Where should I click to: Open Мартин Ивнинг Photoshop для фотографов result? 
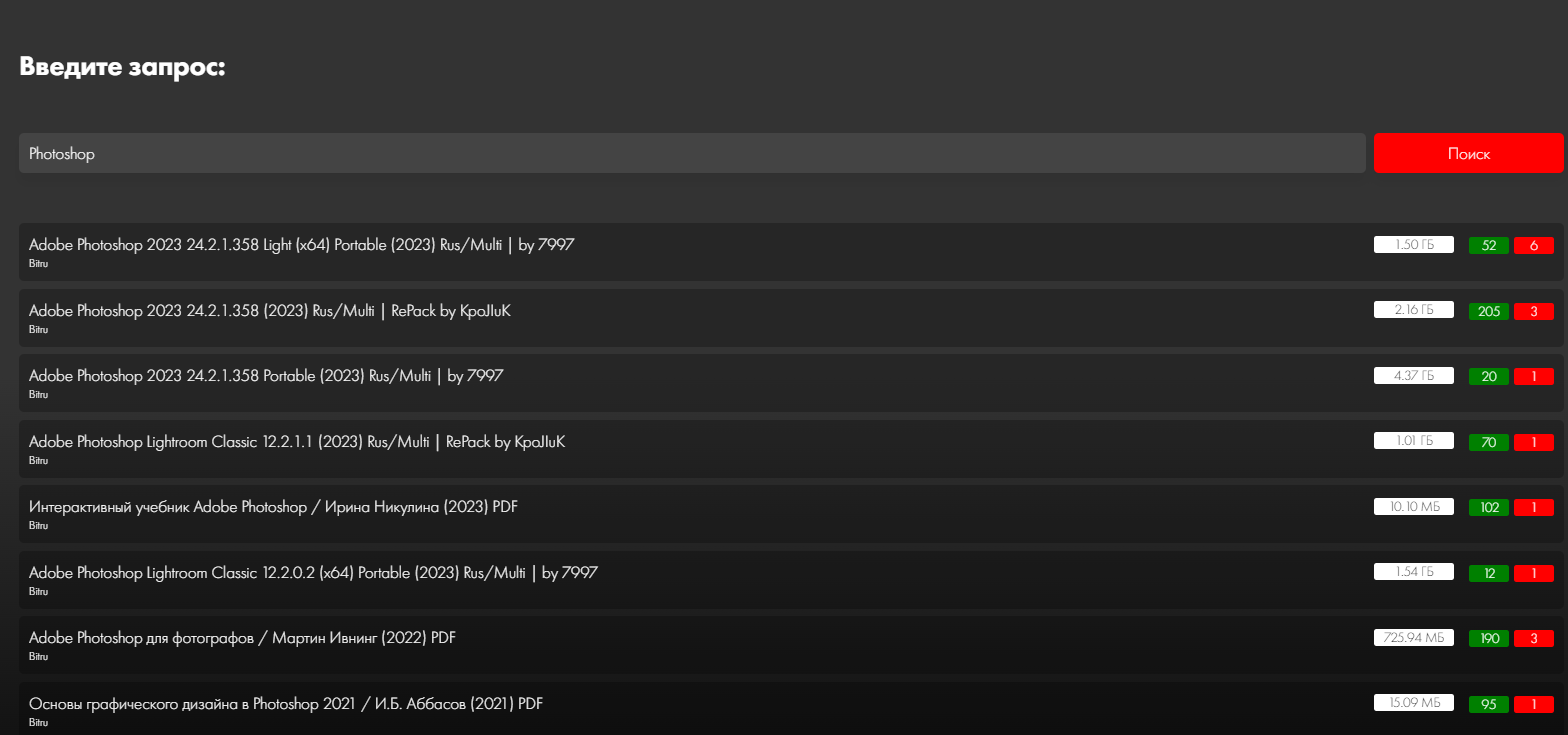242,638
